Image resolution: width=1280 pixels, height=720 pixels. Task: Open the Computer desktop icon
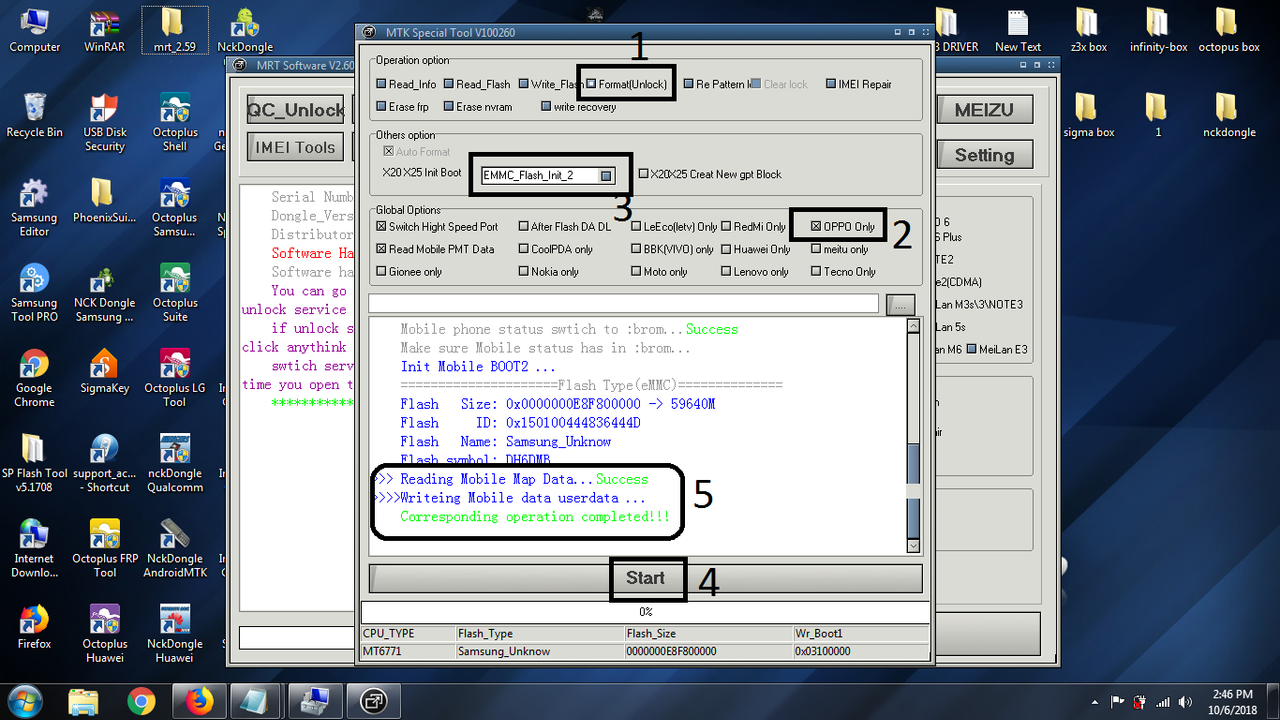34,30
